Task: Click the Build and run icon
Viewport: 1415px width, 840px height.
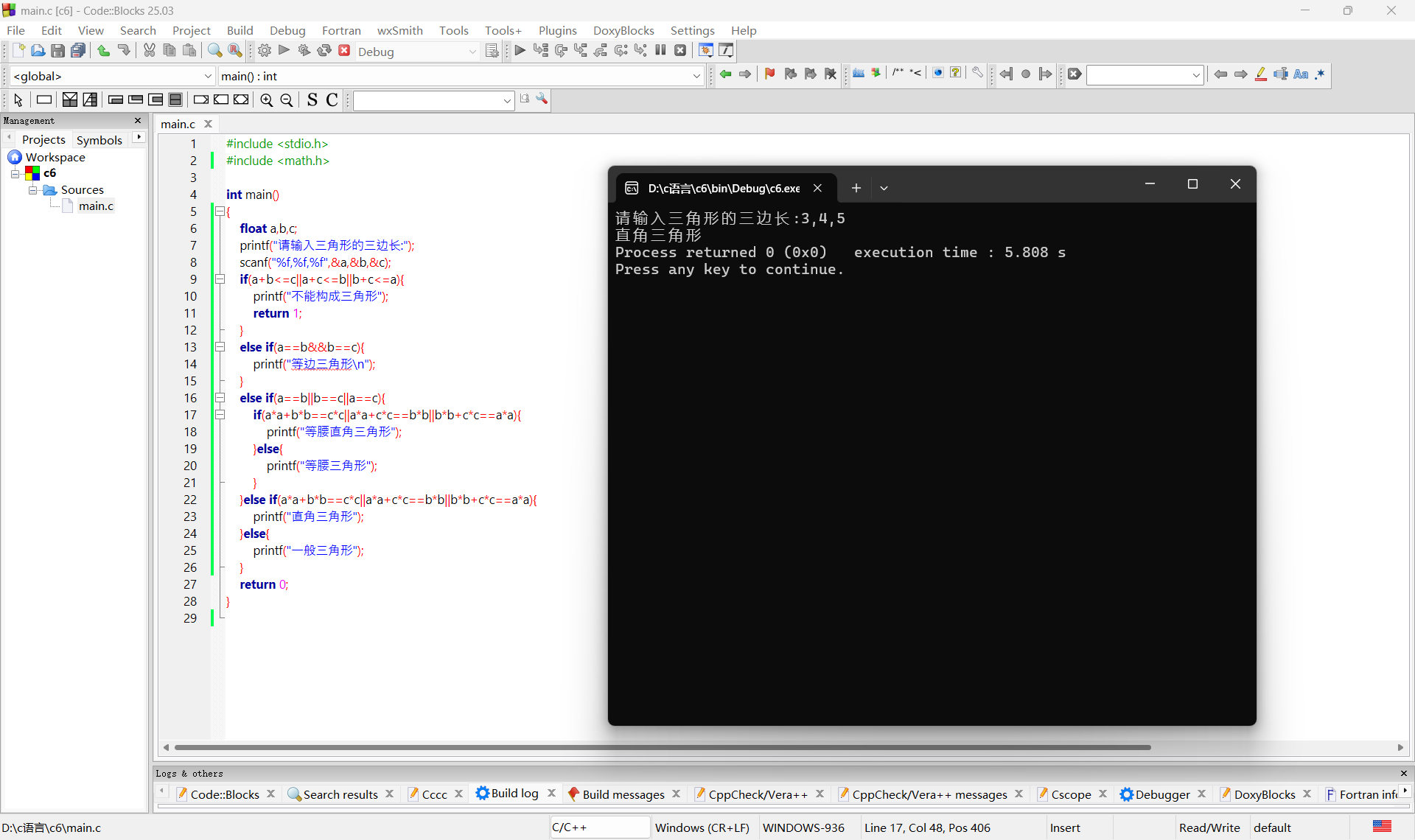Action: tap(304, 51)
